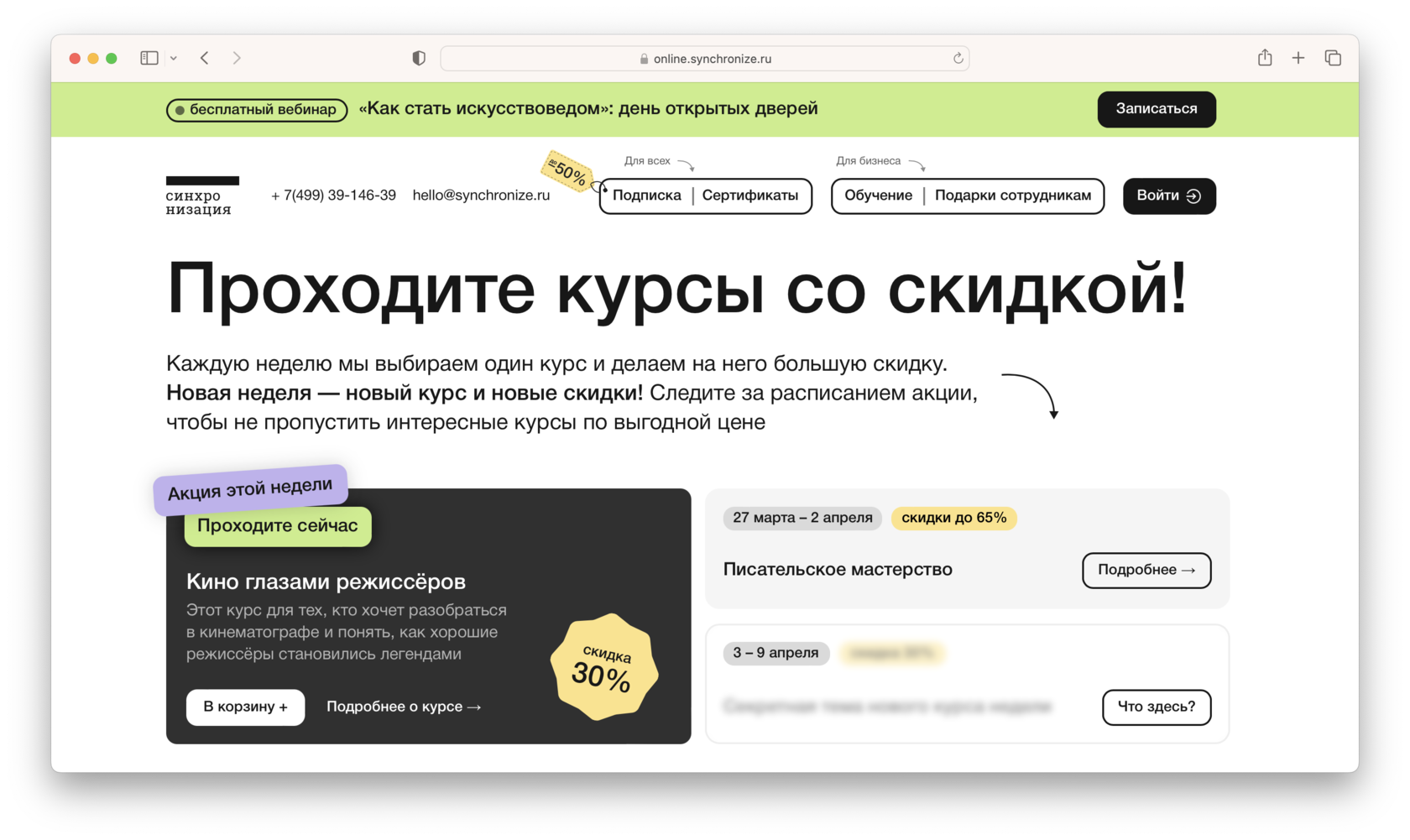Click the Синхронизация logo

tap(202, 196)
